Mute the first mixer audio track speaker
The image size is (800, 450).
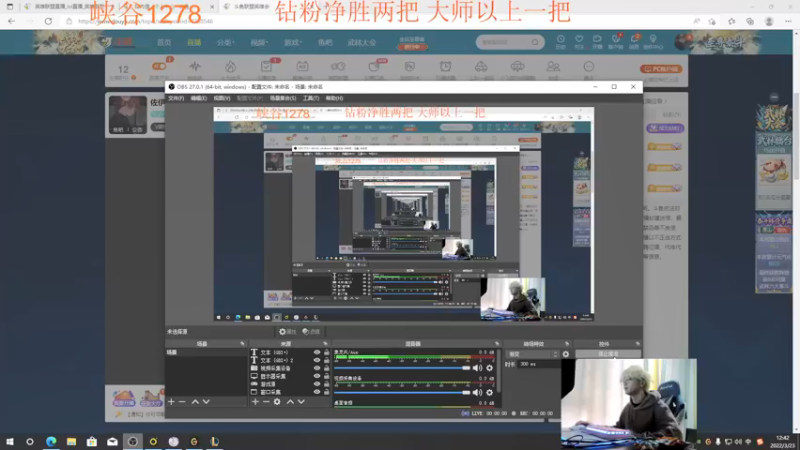[x=478, y=368]
